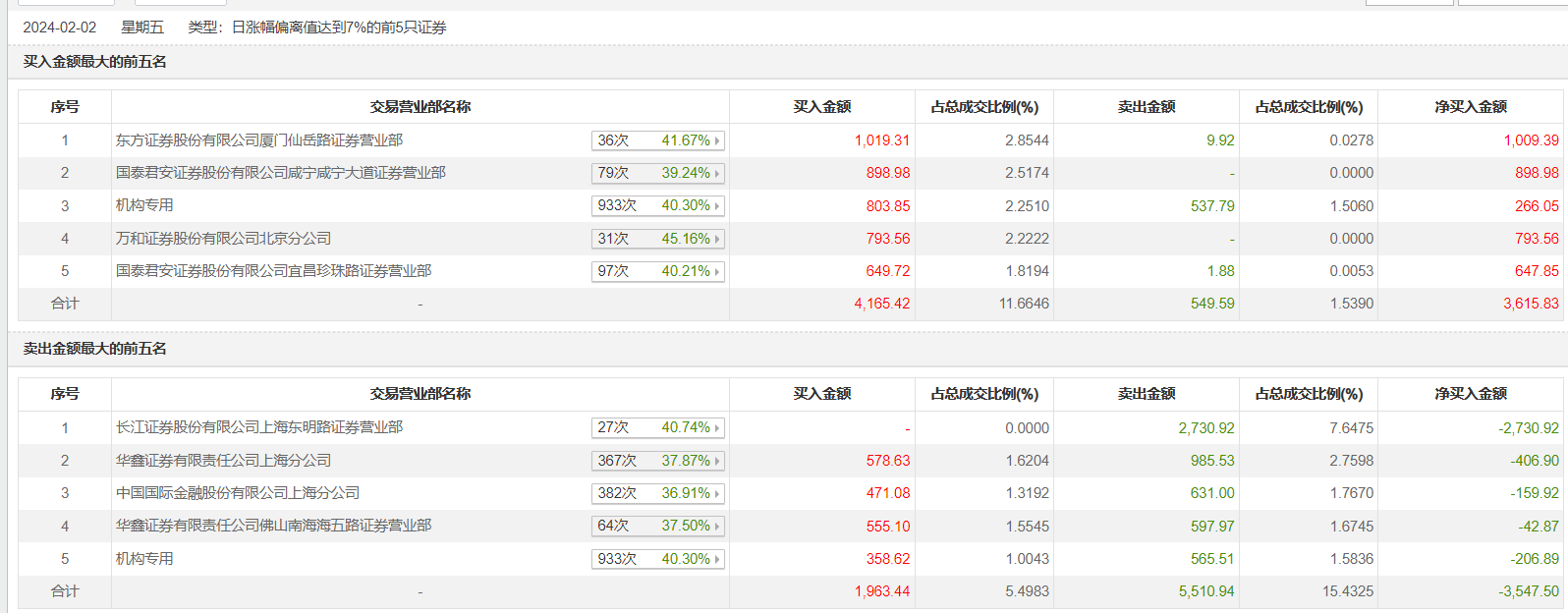Open 国泰君安咸宁咸宁大道证券营业部 link
Image resolution: width=1568 pixels, height=613 pixels.
tap(280, 173)
